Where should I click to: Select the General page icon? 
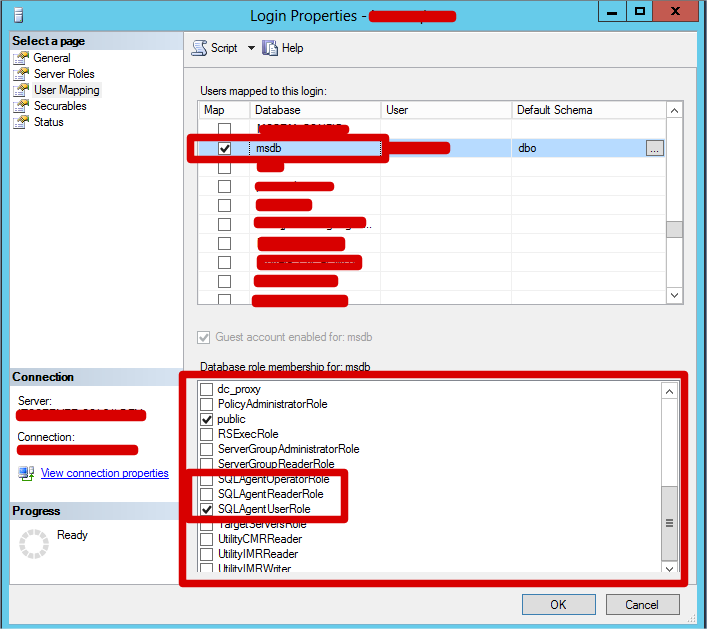pos(20,58)
